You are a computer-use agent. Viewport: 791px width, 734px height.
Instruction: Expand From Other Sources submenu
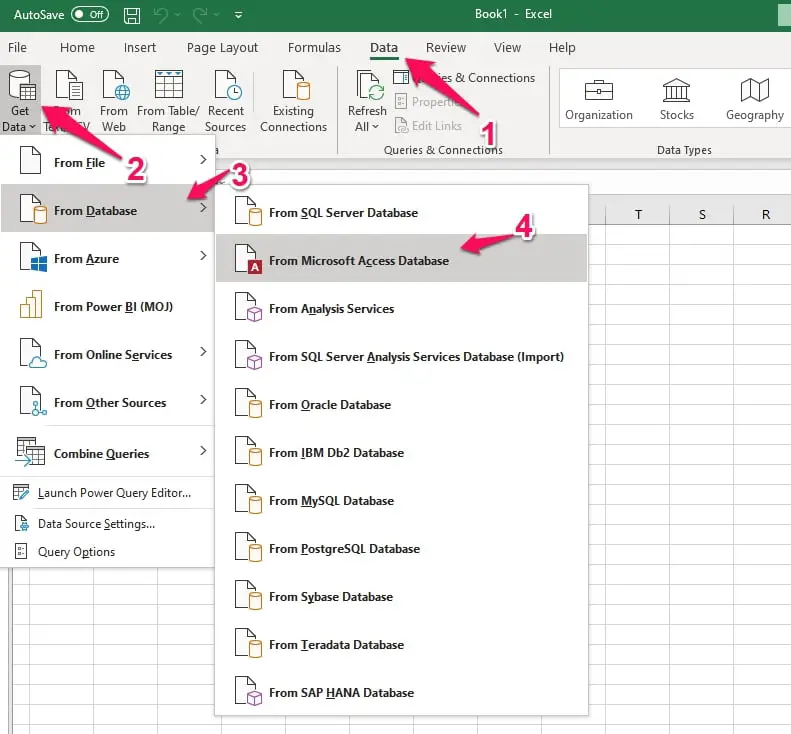(x=108, y=402)
